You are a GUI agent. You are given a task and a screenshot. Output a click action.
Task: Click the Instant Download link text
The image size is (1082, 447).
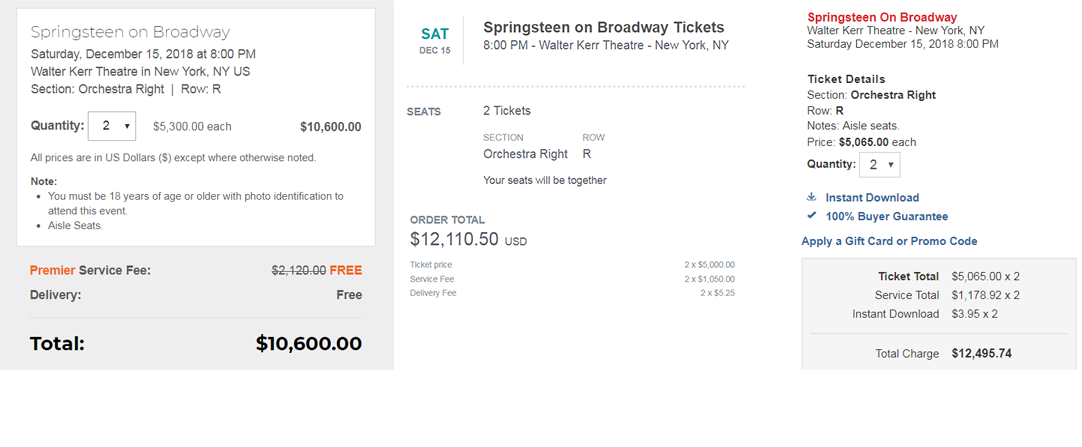coord(872,198)
